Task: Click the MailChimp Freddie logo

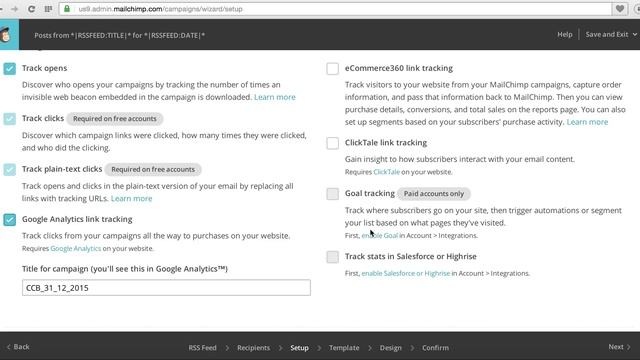Action: click(x=7, y=35)
